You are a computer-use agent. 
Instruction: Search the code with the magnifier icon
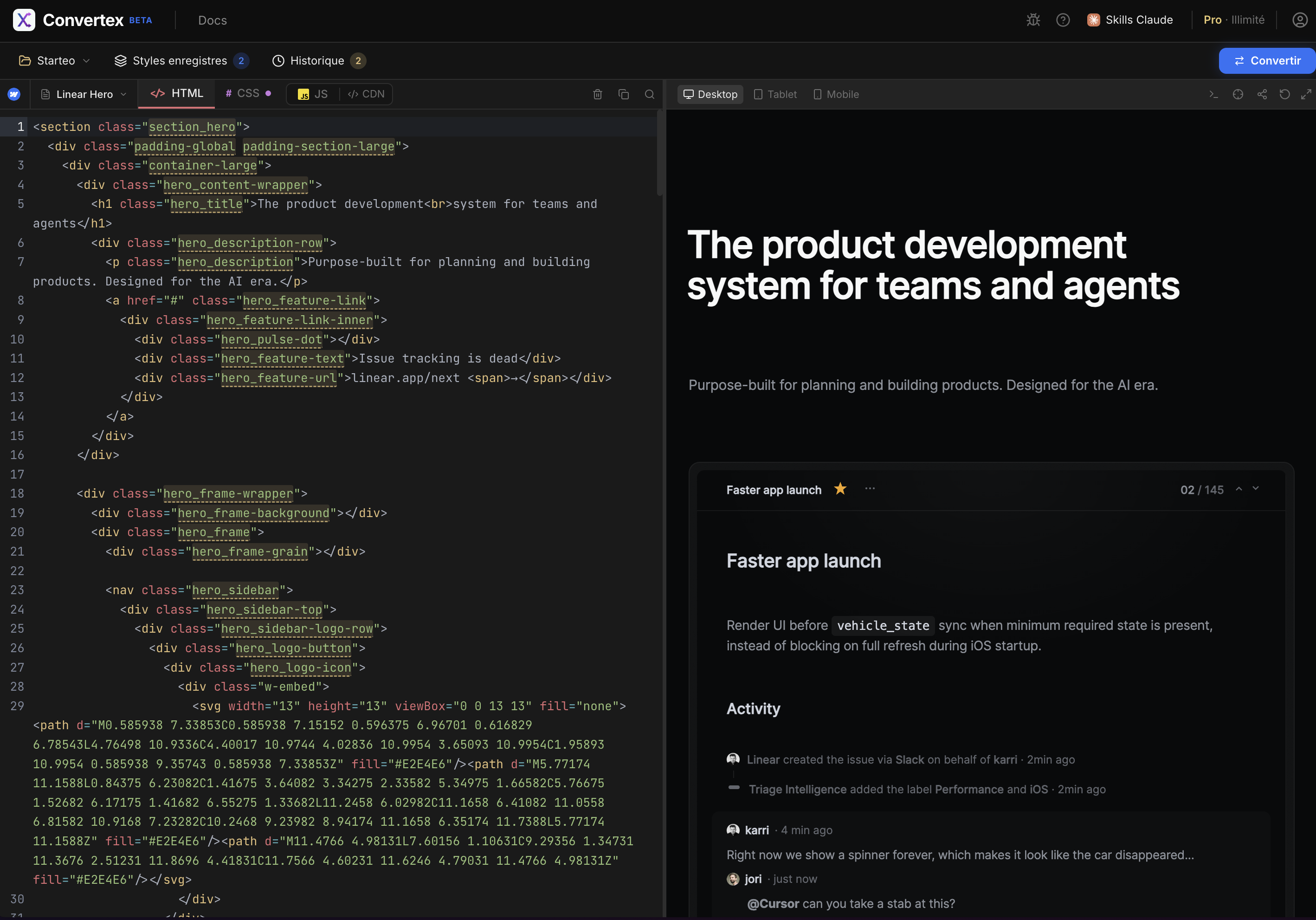(x=649, y=94)
